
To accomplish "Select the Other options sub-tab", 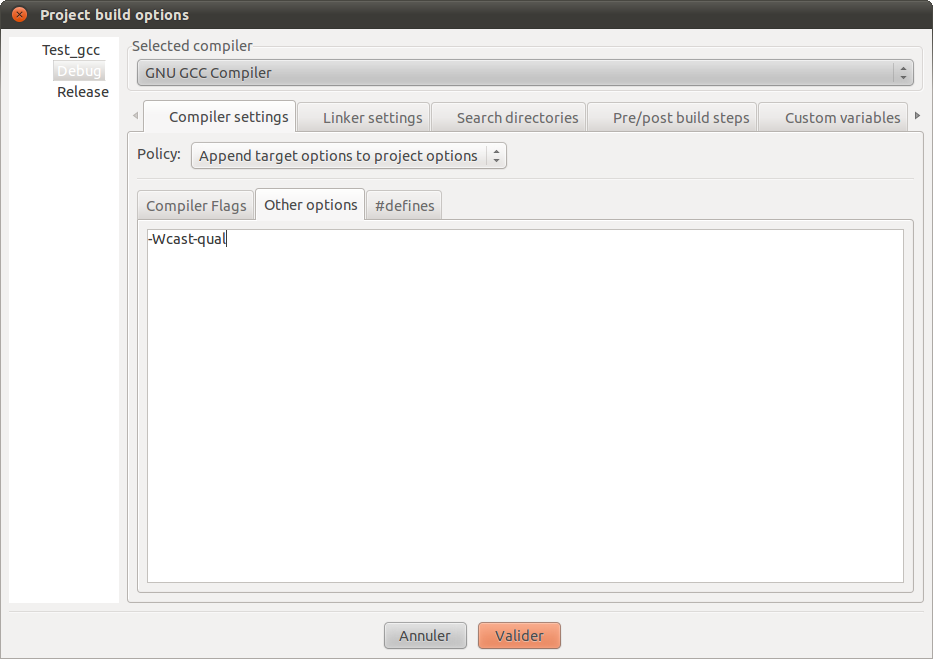I will pyautogui.click(x=310, y=205).
